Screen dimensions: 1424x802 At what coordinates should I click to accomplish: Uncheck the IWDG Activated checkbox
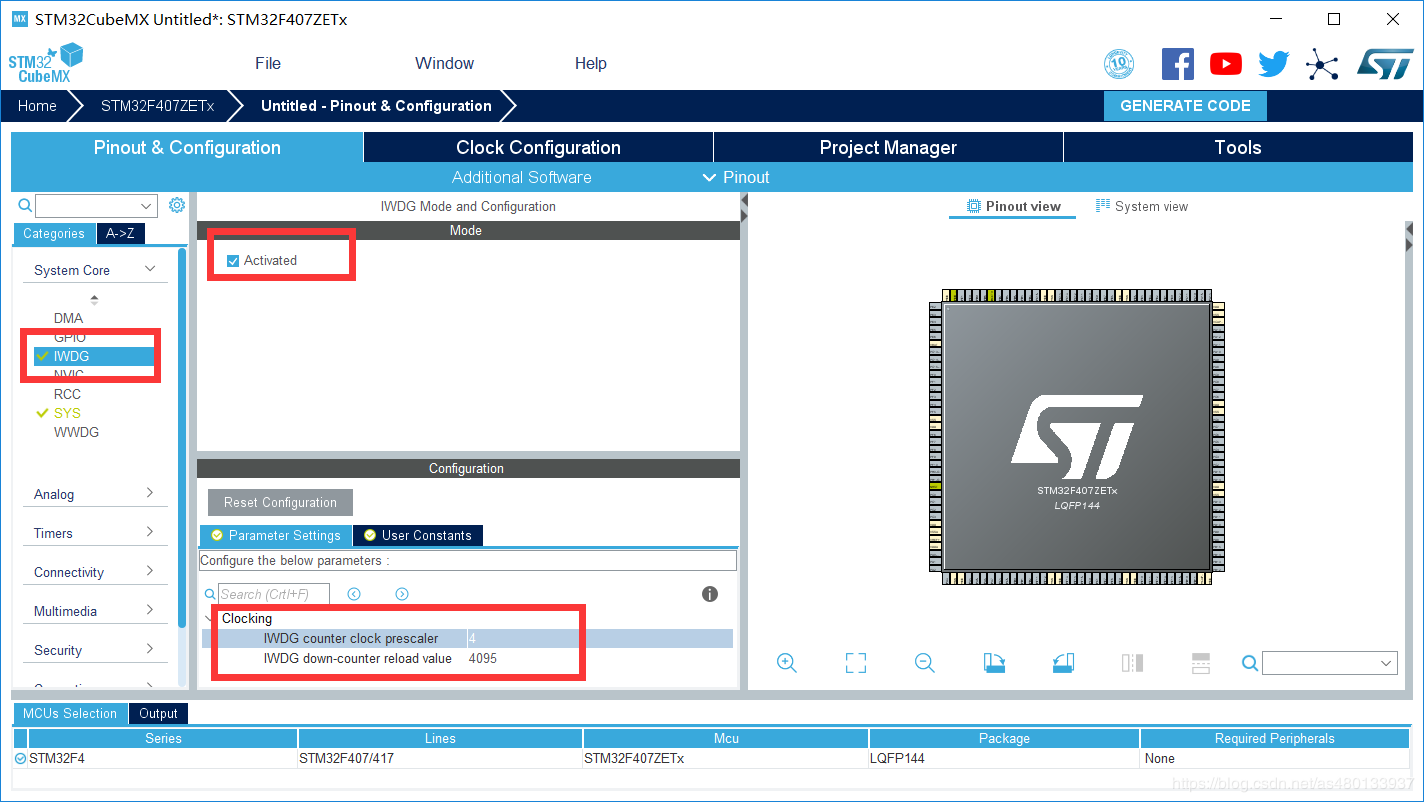click(x=233, y=261)
